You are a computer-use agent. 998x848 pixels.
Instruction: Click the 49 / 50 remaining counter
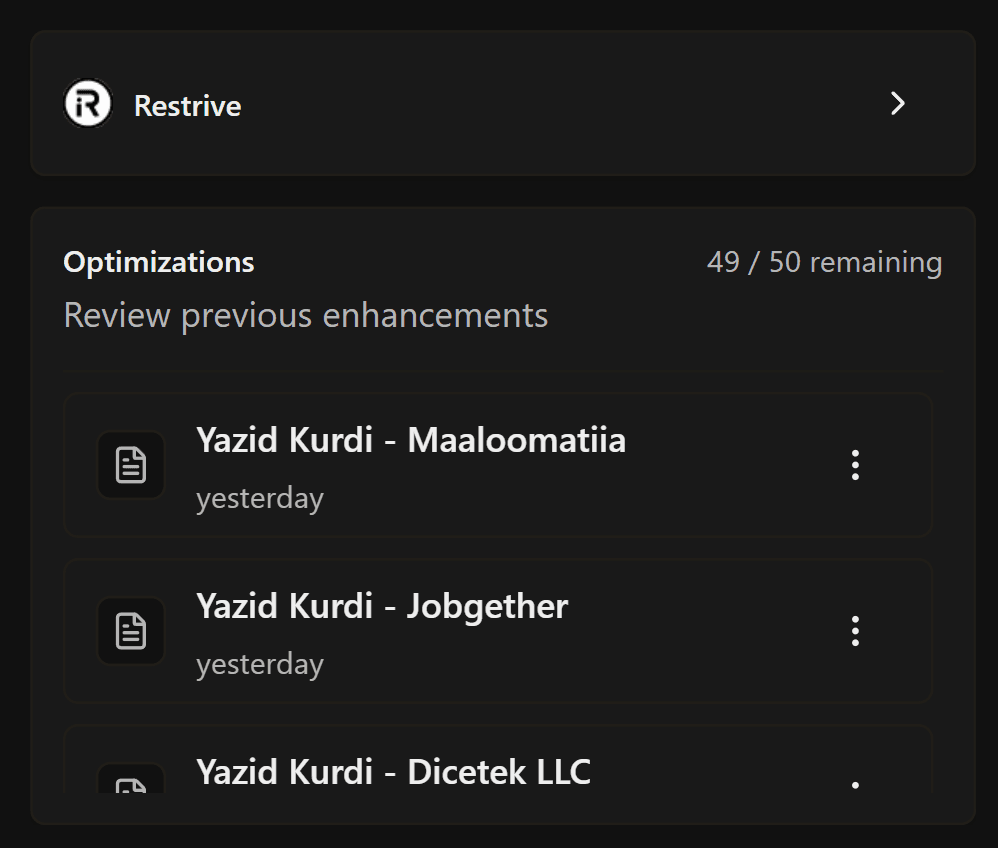(824, 262)
